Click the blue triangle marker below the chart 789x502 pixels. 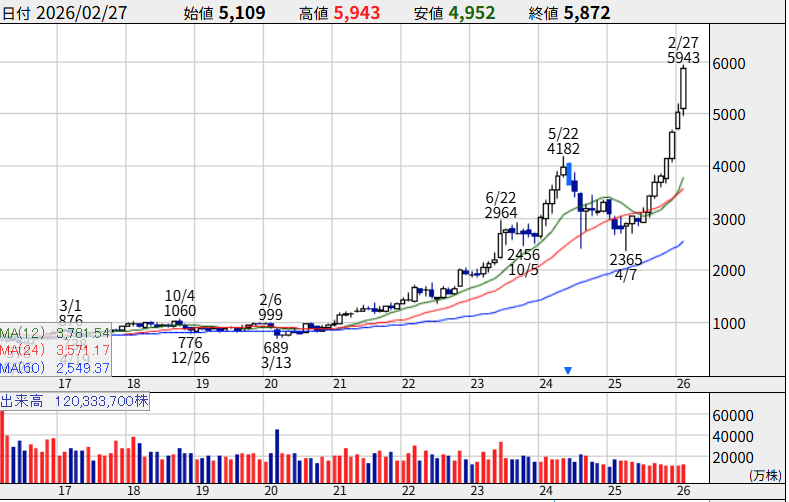(568, 370)
